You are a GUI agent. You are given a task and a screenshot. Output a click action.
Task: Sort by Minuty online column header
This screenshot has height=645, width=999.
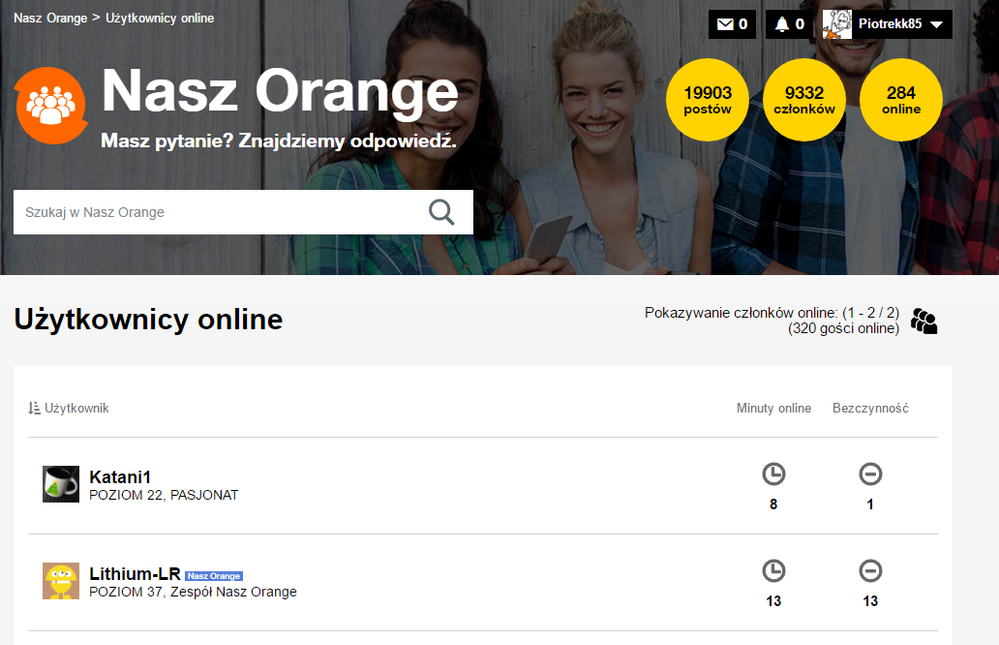point(773,408)
